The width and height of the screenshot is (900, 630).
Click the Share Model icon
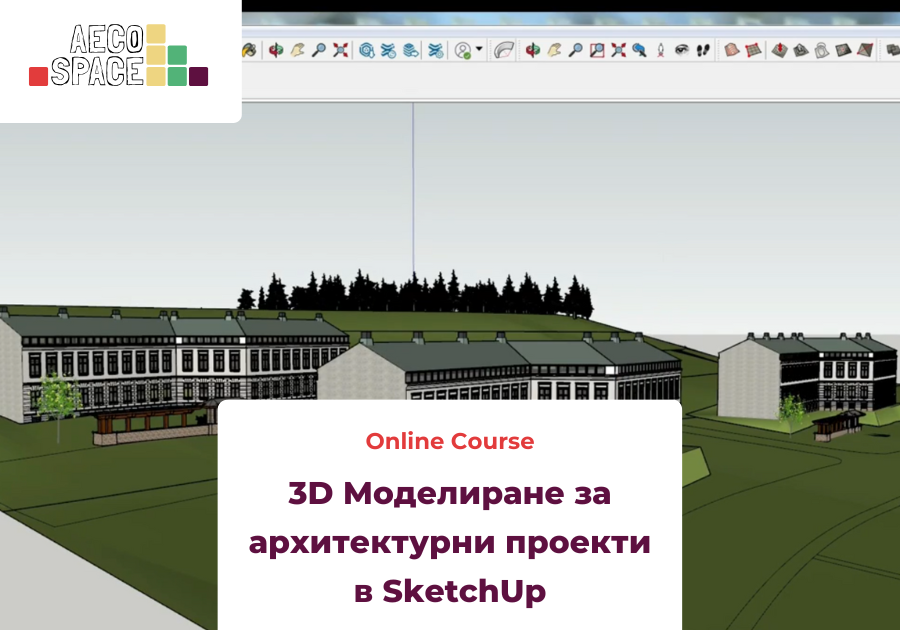[388, 49]
